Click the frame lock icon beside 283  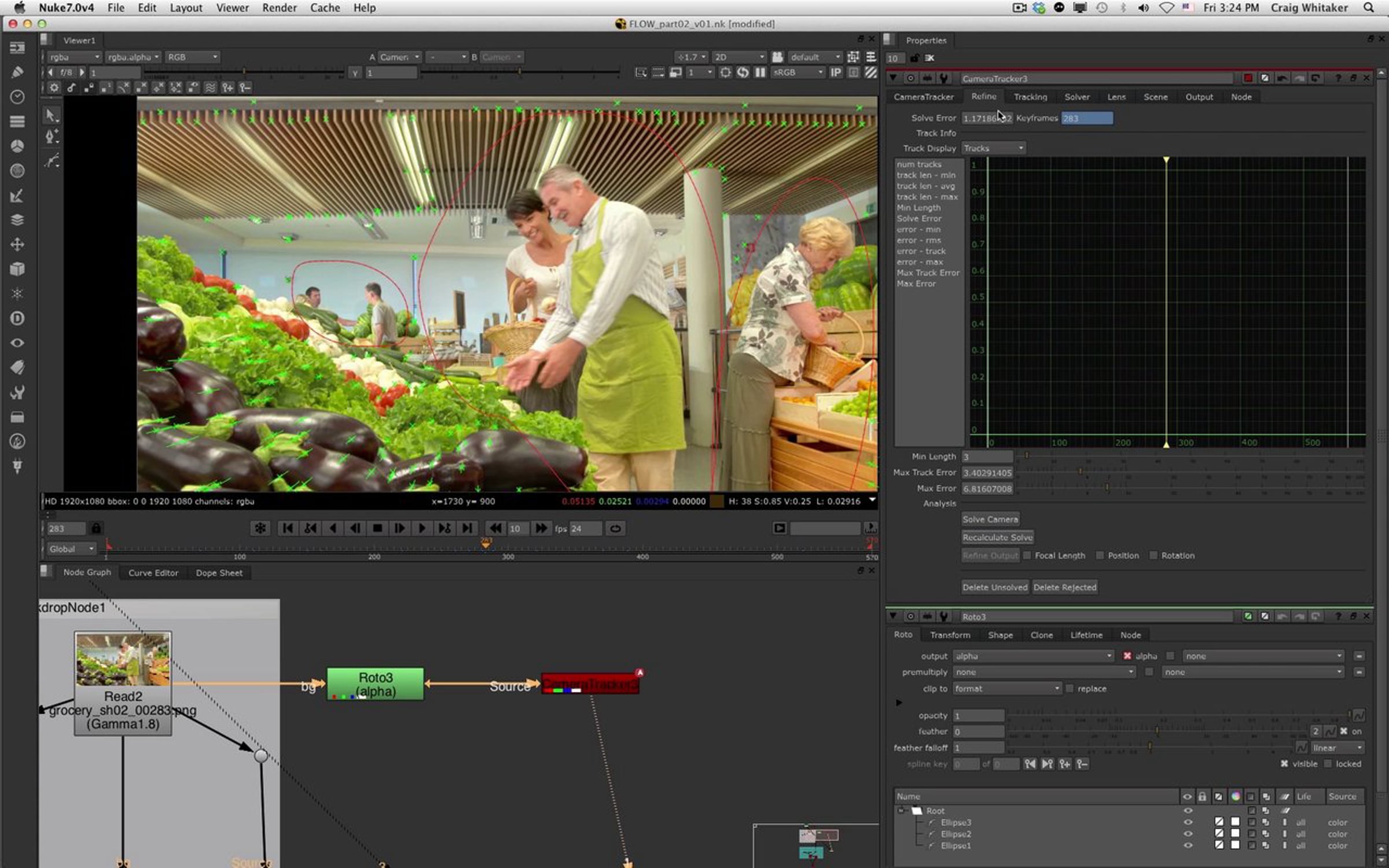96,528
